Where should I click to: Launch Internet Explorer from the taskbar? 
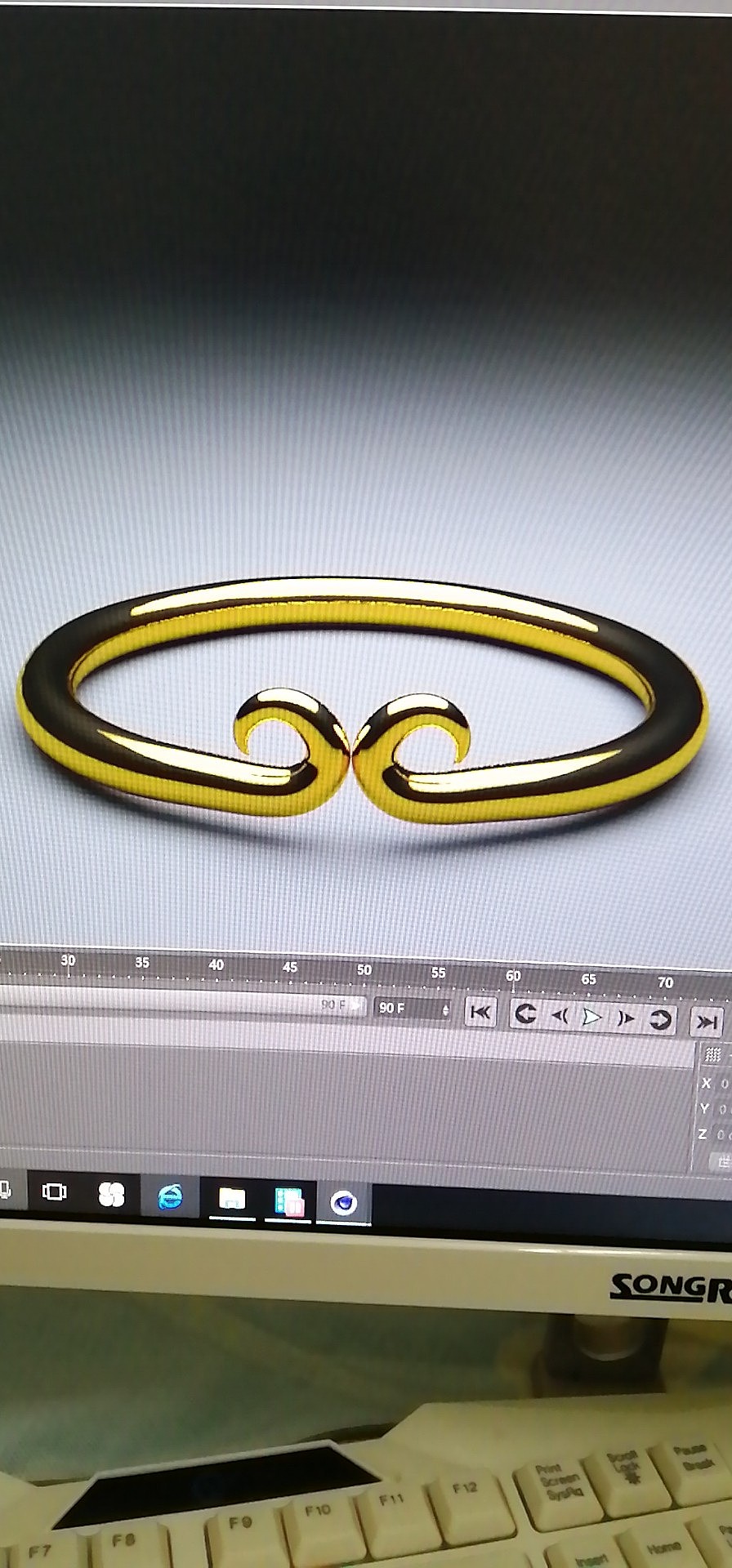click(x=170, y=1197)
